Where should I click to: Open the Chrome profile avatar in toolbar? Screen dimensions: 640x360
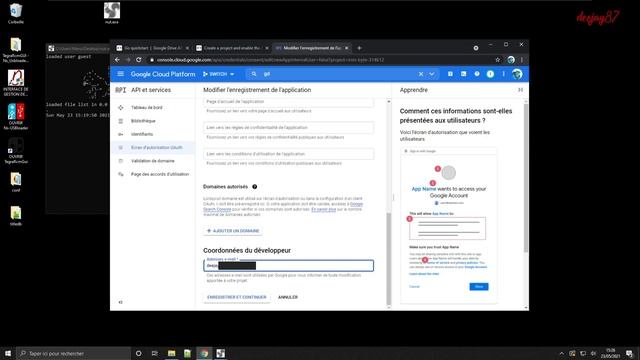click(511, 60)
